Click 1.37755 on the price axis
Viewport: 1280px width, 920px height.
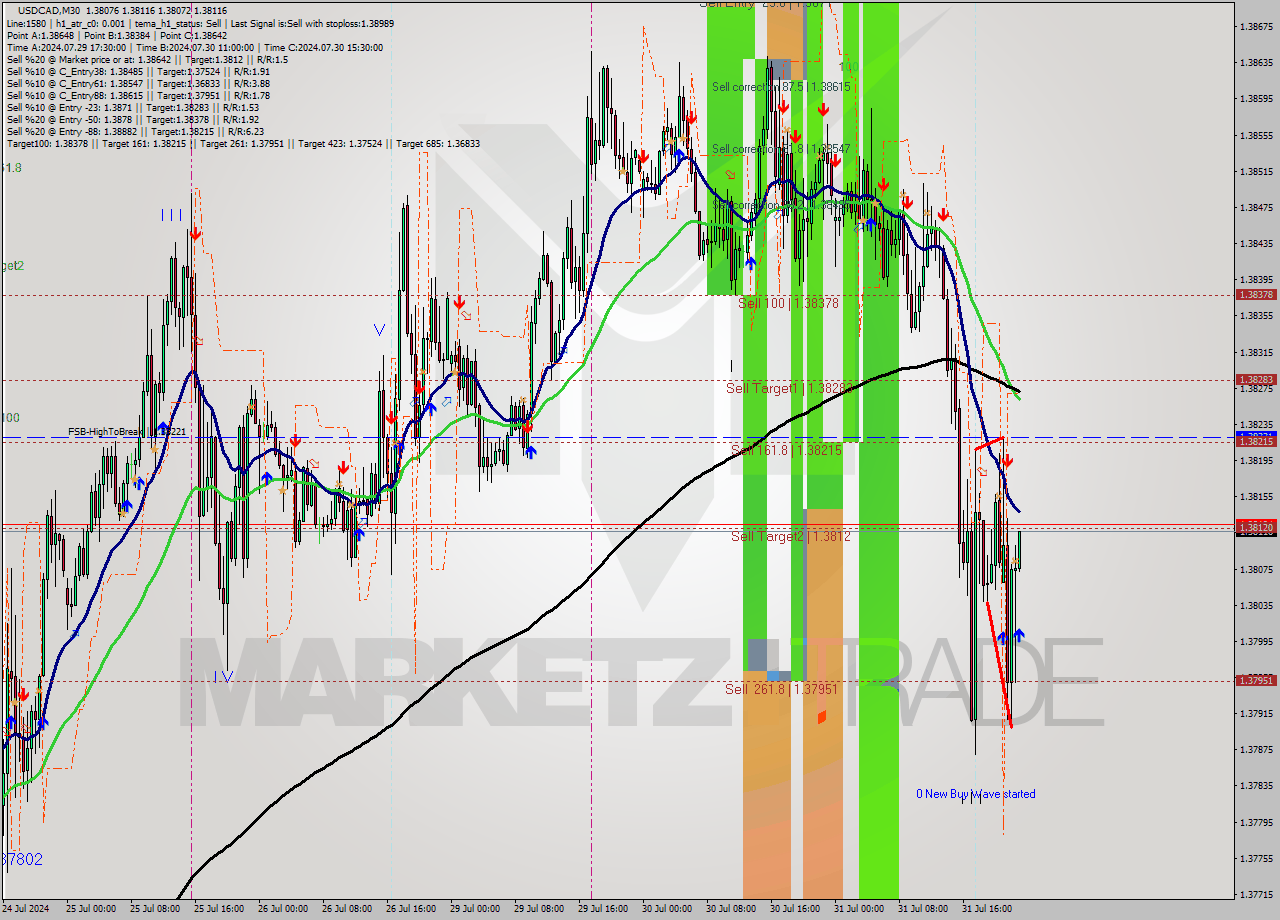pyautogui.click(x=1256, y=858)
